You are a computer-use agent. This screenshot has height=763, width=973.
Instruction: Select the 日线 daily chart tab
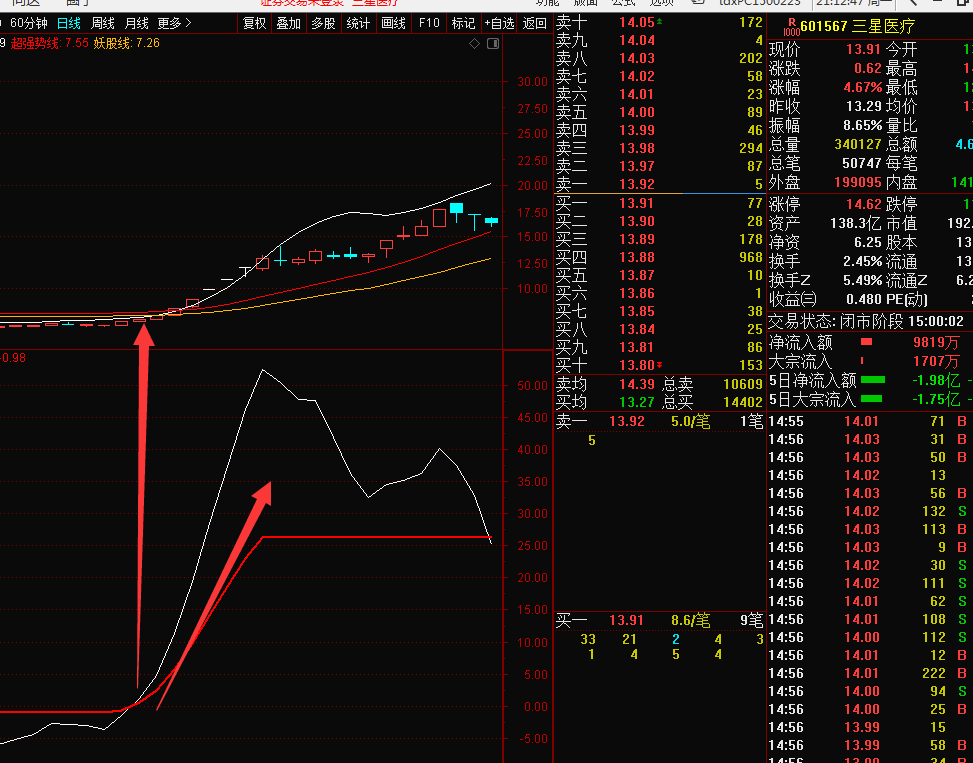click(69, 24)
